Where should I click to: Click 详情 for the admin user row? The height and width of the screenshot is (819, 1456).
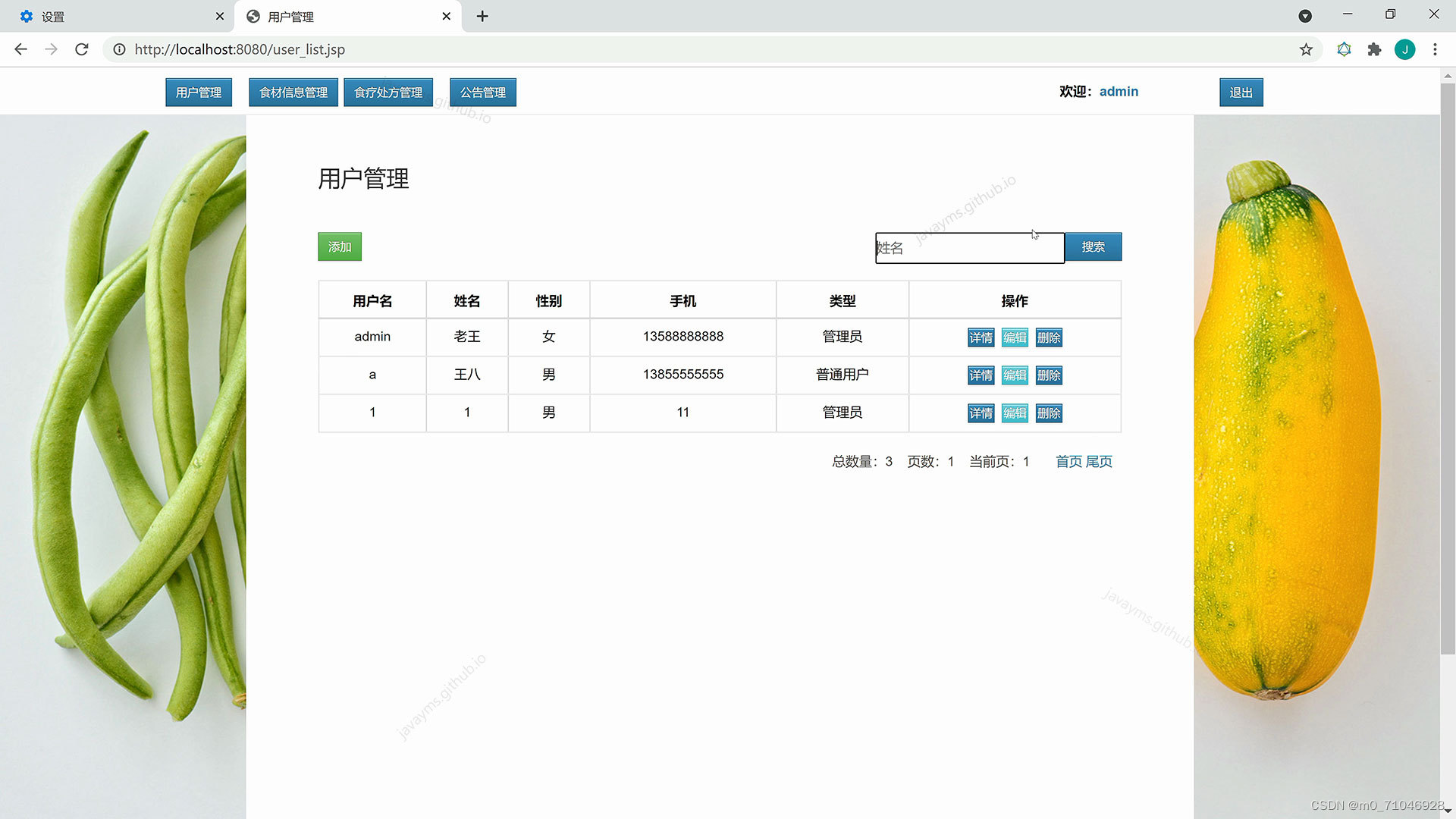coord(981,337)
